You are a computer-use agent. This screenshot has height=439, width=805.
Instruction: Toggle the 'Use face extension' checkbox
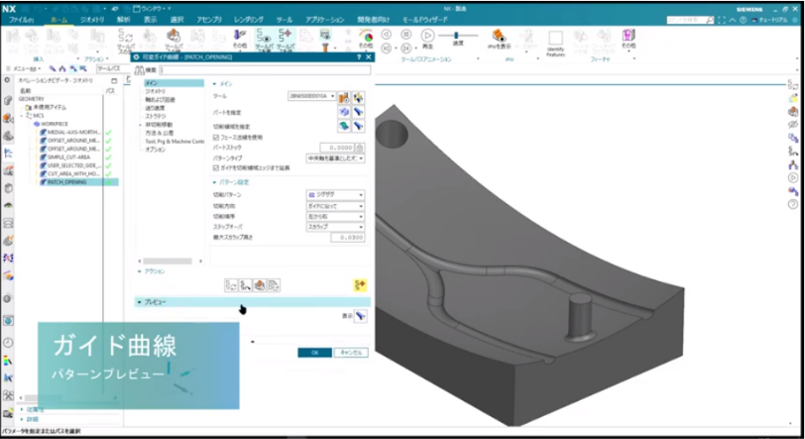point(216,138)
